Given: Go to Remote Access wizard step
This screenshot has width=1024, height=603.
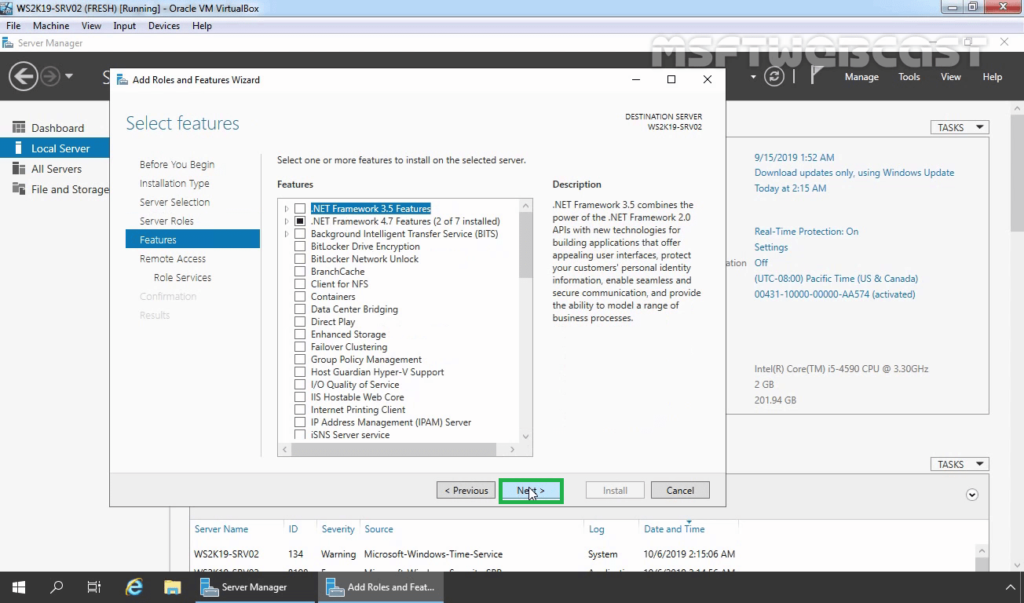Looking at the screenshot, I should click(172, 259).
